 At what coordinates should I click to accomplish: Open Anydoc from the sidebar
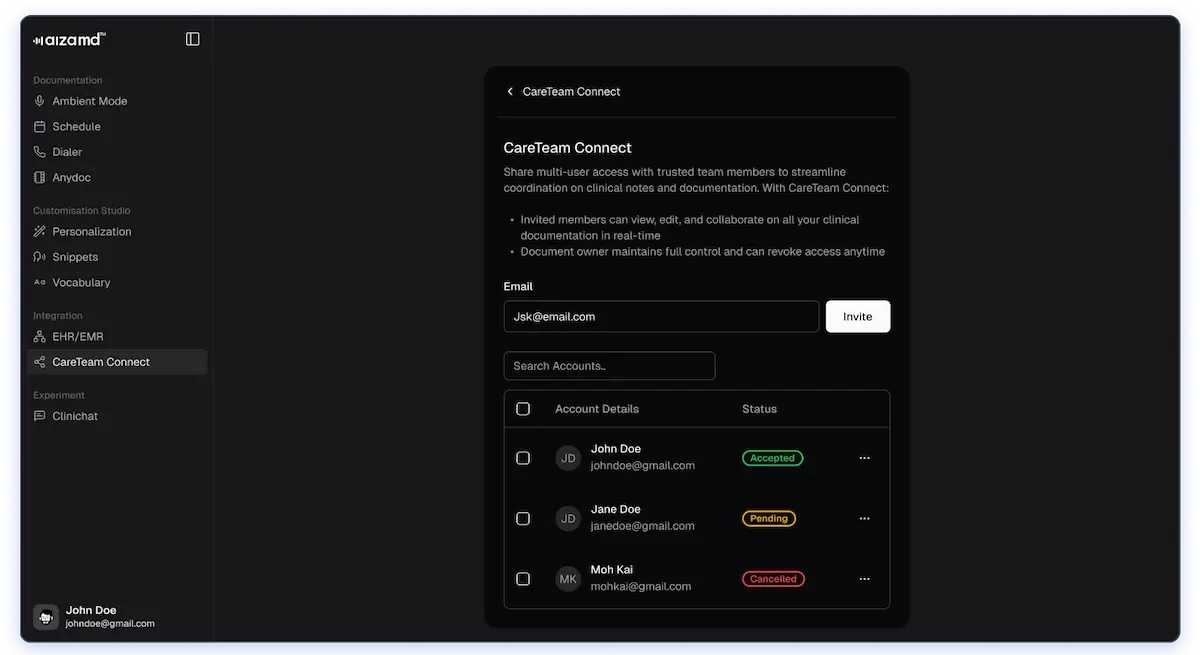[x=117, y=178]
